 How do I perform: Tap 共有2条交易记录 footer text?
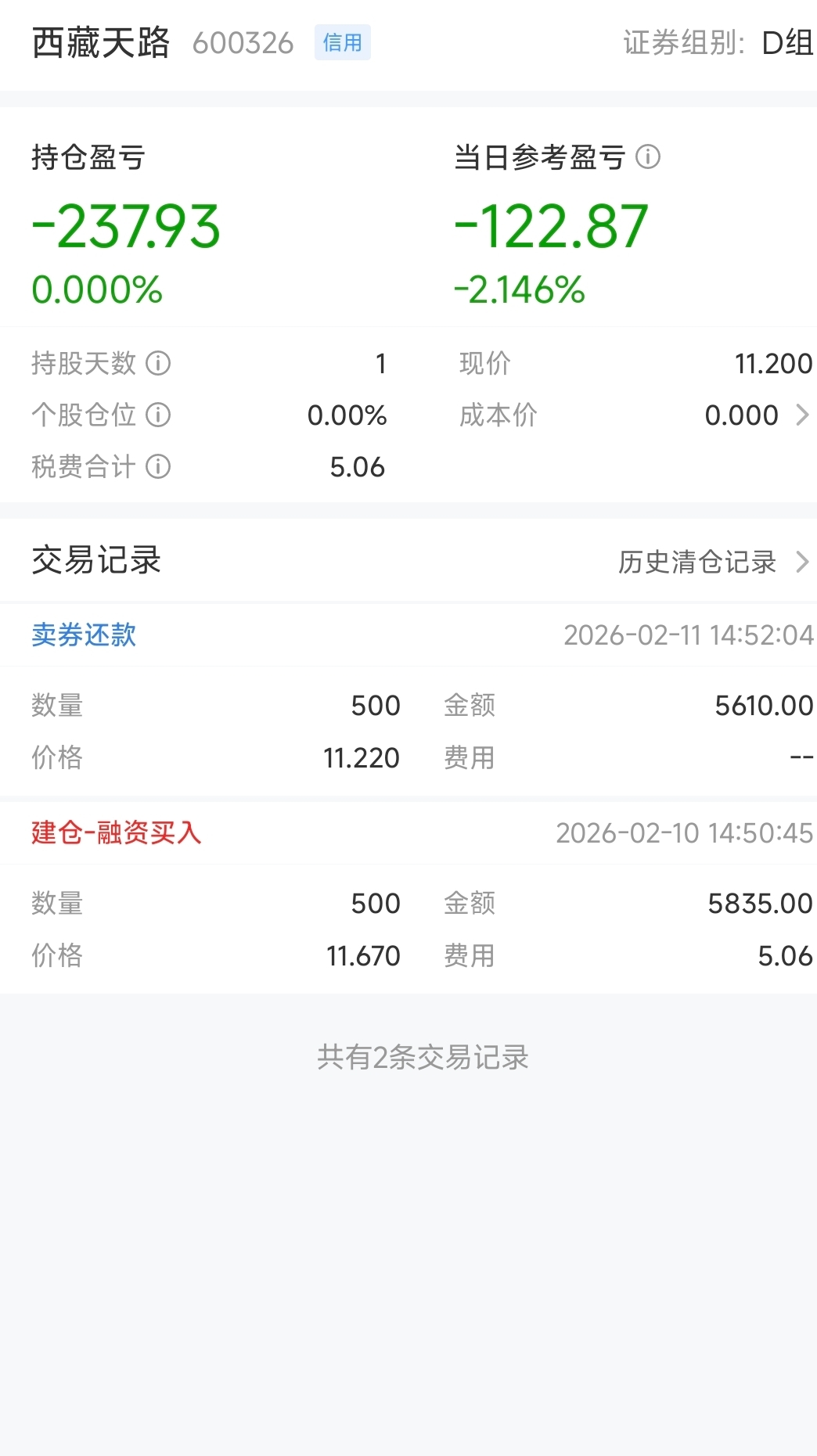pos(423,1057)
